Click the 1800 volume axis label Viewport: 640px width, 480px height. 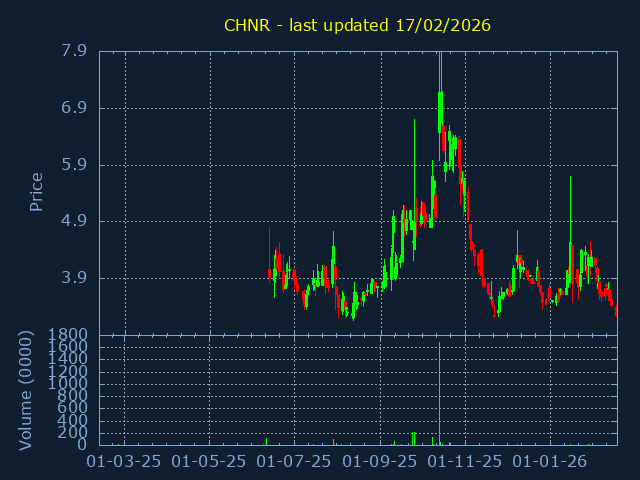[68, 334]
